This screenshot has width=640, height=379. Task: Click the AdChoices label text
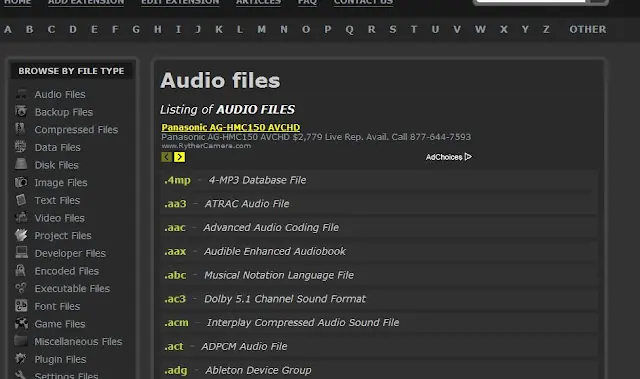[444, 157]
